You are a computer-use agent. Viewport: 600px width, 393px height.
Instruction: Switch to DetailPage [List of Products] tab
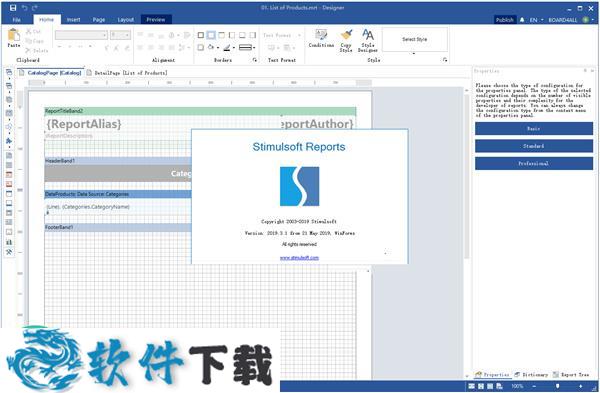[x=127, y=73]
